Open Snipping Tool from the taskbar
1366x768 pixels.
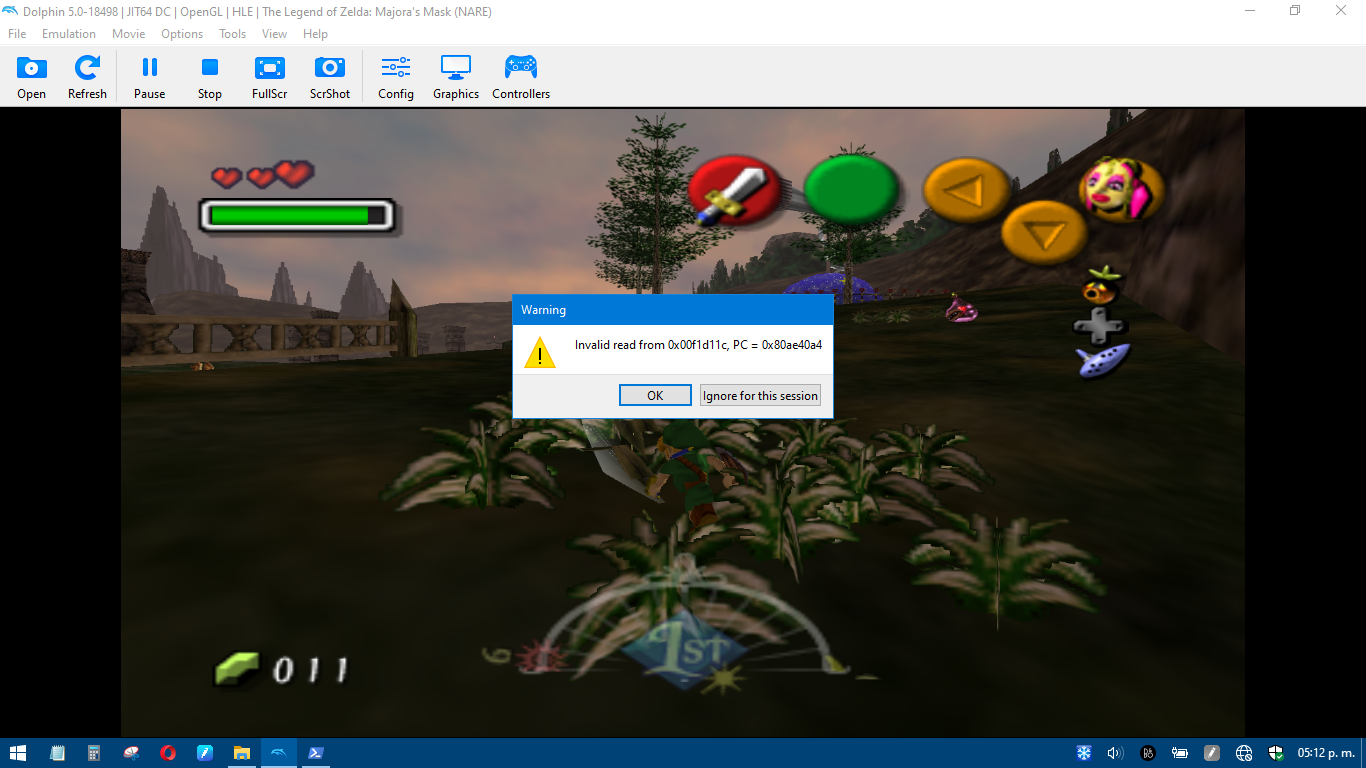click(131, 753)
